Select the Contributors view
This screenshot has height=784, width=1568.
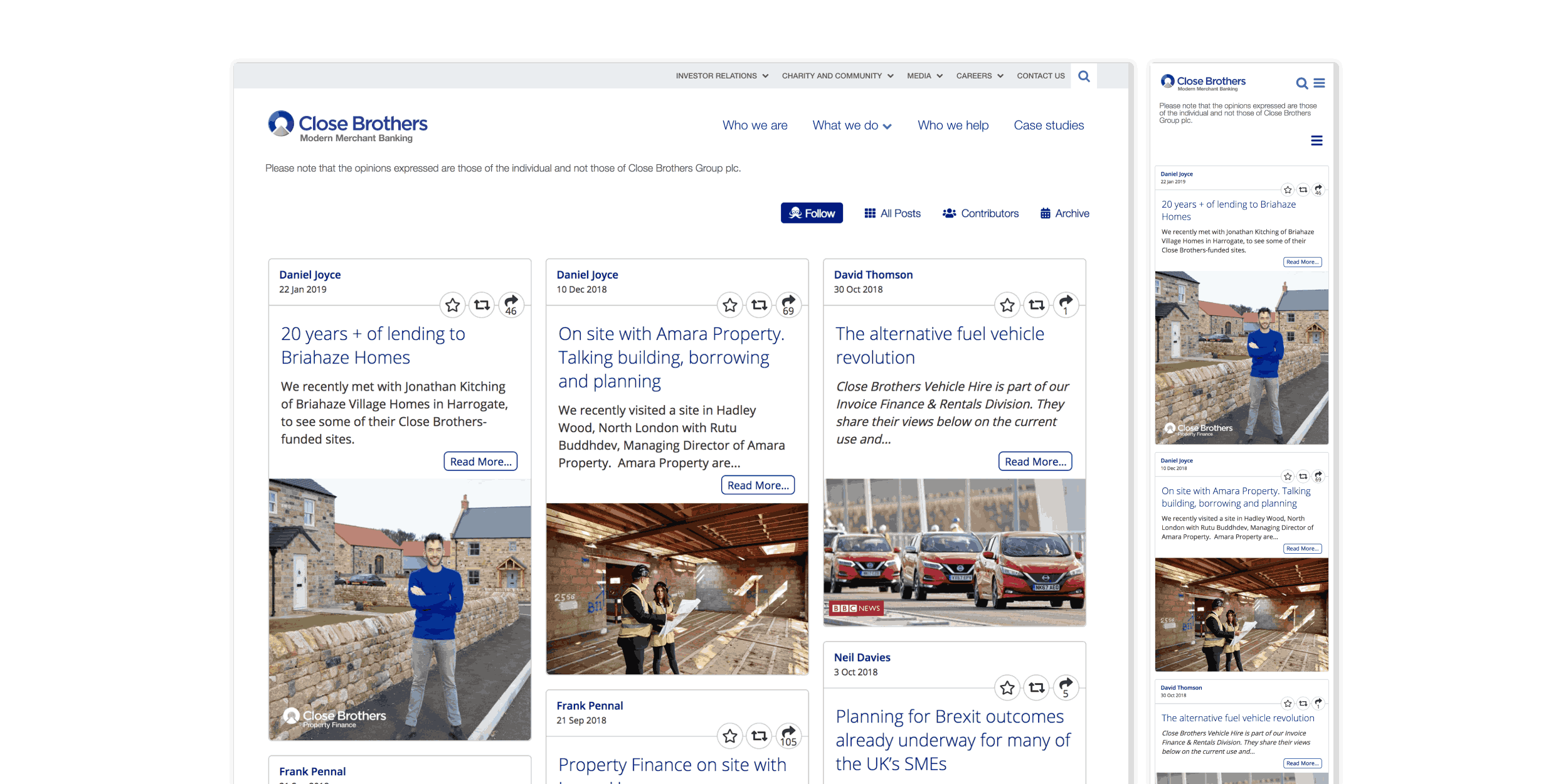(x=980, y=213)
